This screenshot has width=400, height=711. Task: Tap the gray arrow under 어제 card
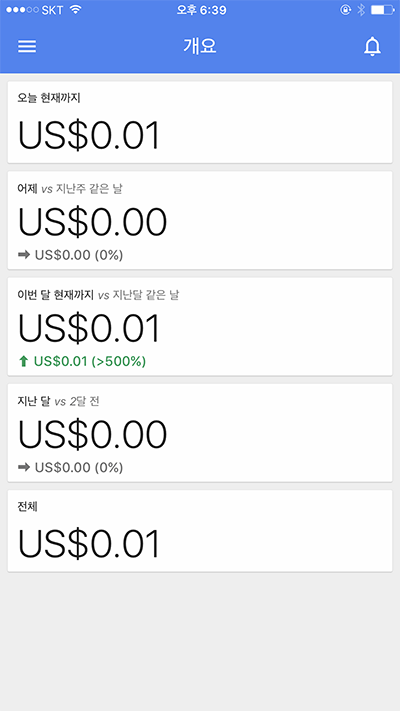click(x=24, y=255)
